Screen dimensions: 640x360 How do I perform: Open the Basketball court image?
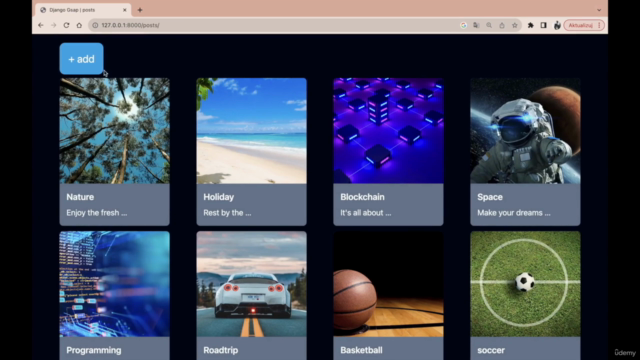[388, 284]
